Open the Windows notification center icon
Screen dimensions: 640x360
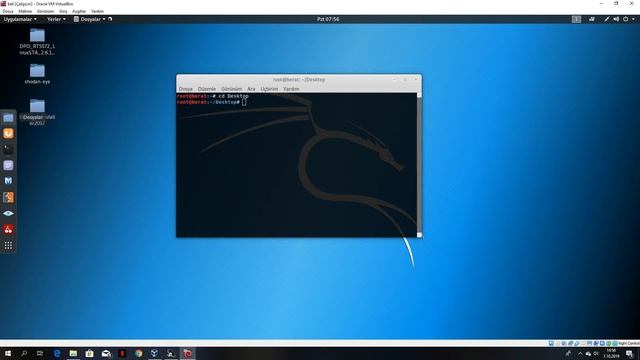tap(629, 353)
